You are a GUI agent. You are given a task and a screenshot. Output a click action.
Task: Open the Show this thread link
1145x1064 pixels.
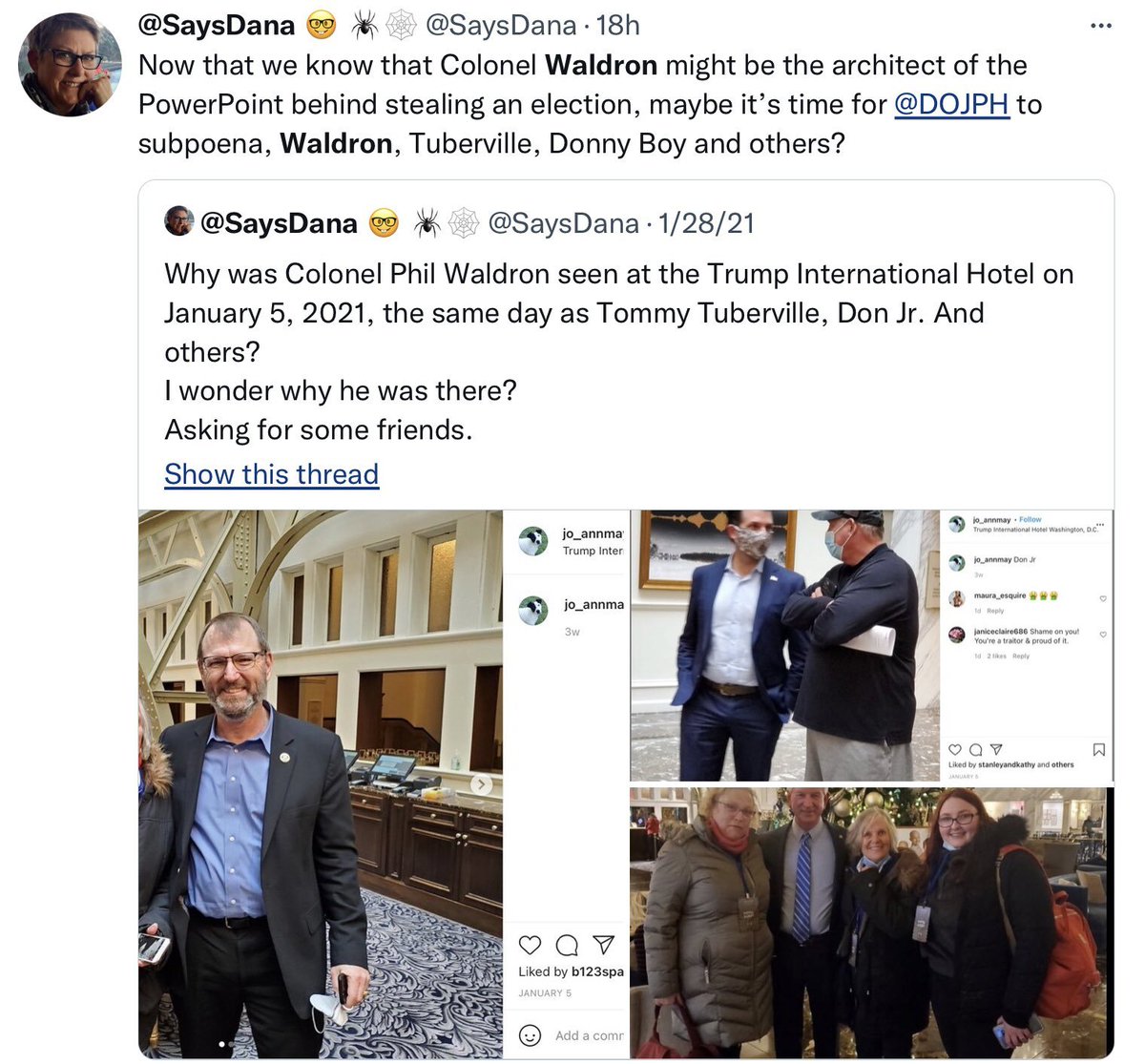pyautogui.click(x=272, y=474)
